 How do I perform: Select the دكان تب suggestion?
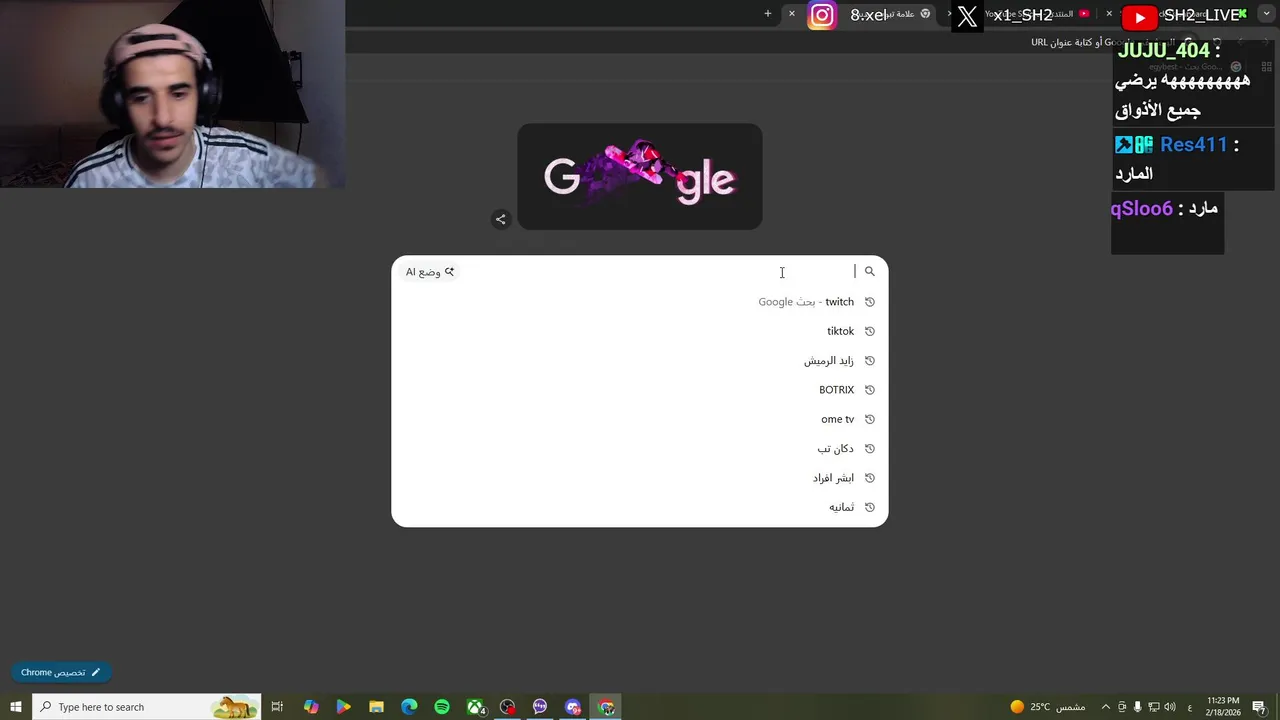[640, 448]
